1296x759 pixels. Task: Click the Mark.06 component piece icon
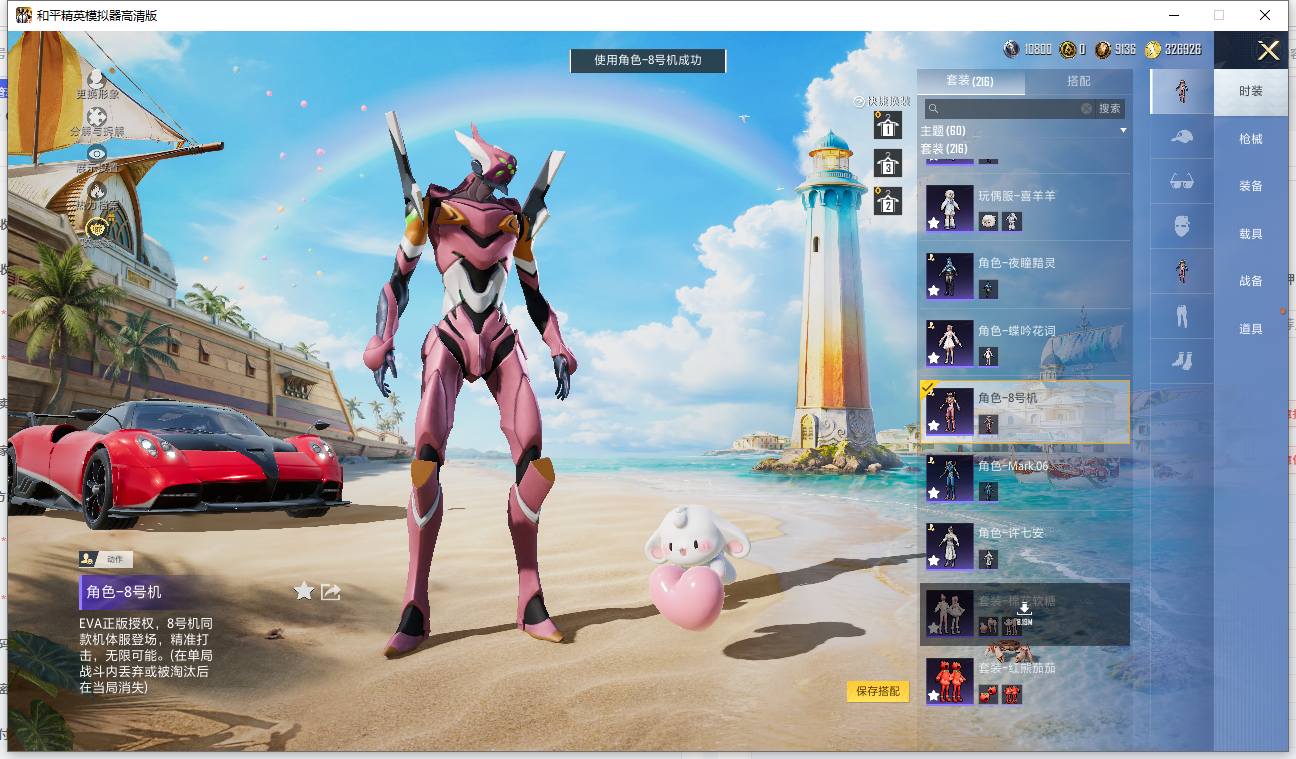tap(987, 491)
